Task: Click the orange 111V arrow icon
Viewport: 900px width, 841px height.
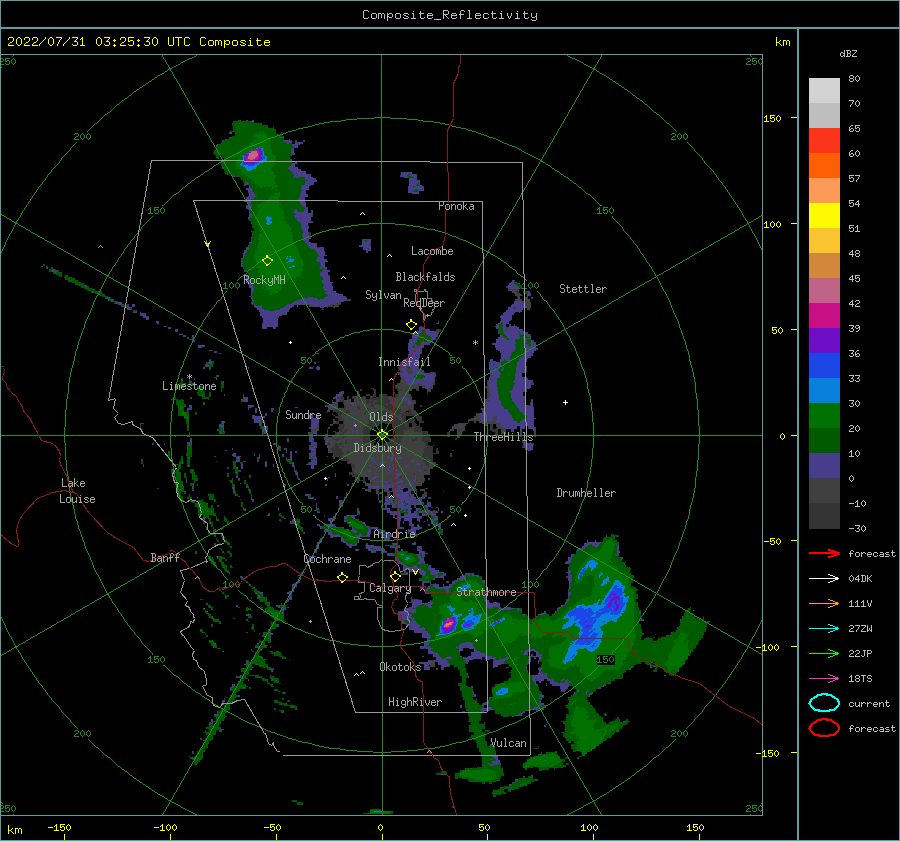Action: coord(824,603)
